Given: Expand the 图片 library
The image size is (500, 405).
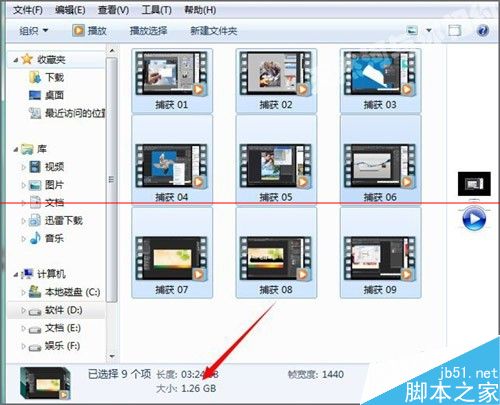Looking at the screenshot, I should [23, 185].
